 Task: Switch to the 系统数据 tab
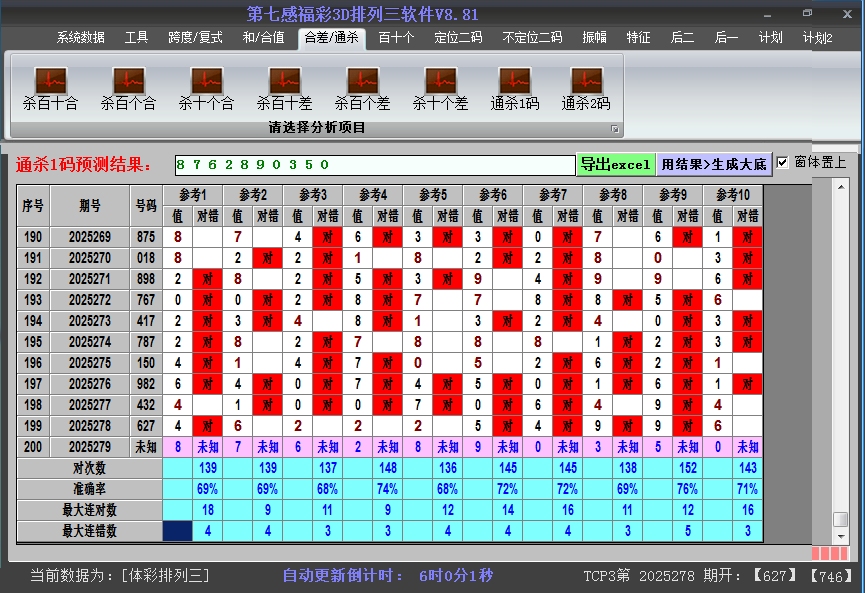80,38
